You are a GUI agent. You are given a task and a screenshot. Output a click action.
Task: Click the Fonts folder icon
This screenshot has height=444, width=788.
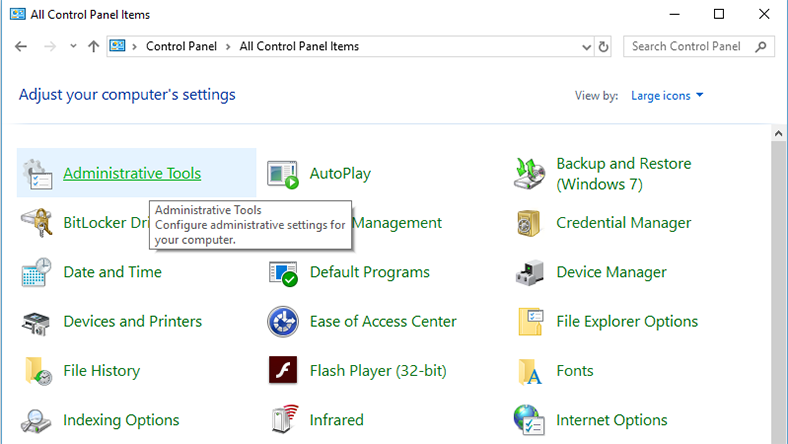[530, 372]
